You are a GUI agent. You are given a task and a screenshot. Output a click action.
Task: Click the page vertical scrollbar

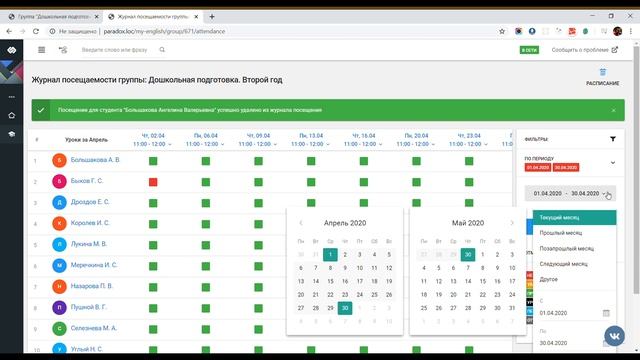636,171
